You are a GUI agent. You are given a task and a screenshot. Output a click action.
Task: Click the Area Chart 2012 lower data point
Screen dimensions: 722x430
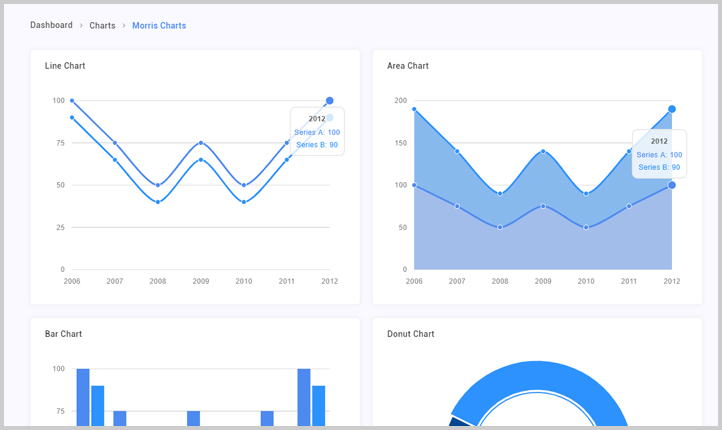point(672,185)
